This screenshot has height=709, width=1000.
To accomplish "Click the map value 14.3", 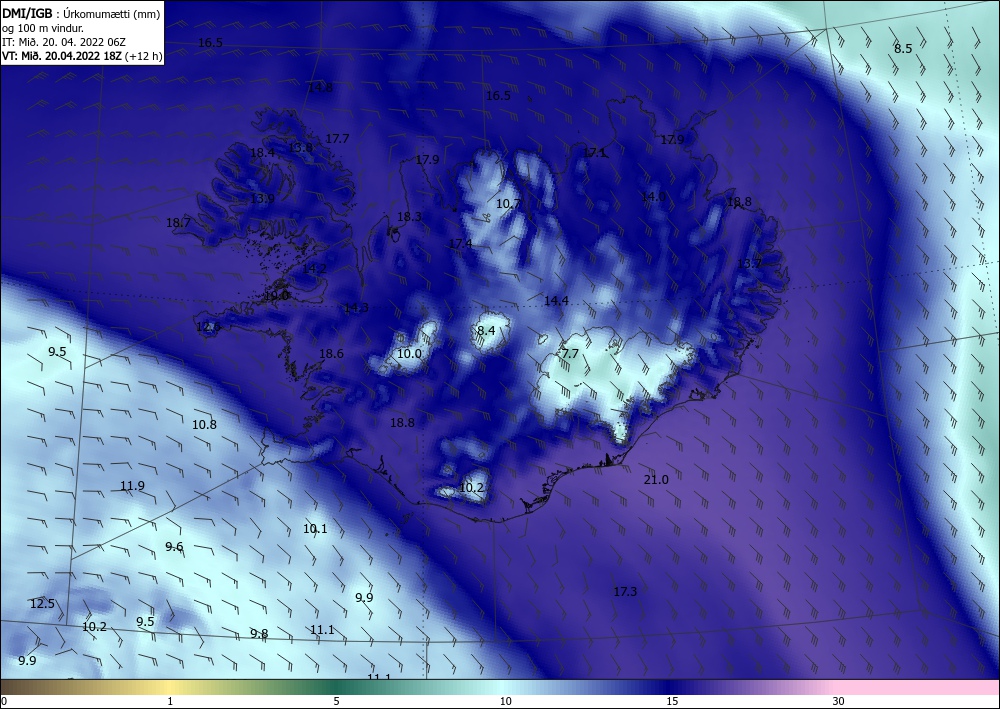I will pyautogui.click(x=356, y=308).
